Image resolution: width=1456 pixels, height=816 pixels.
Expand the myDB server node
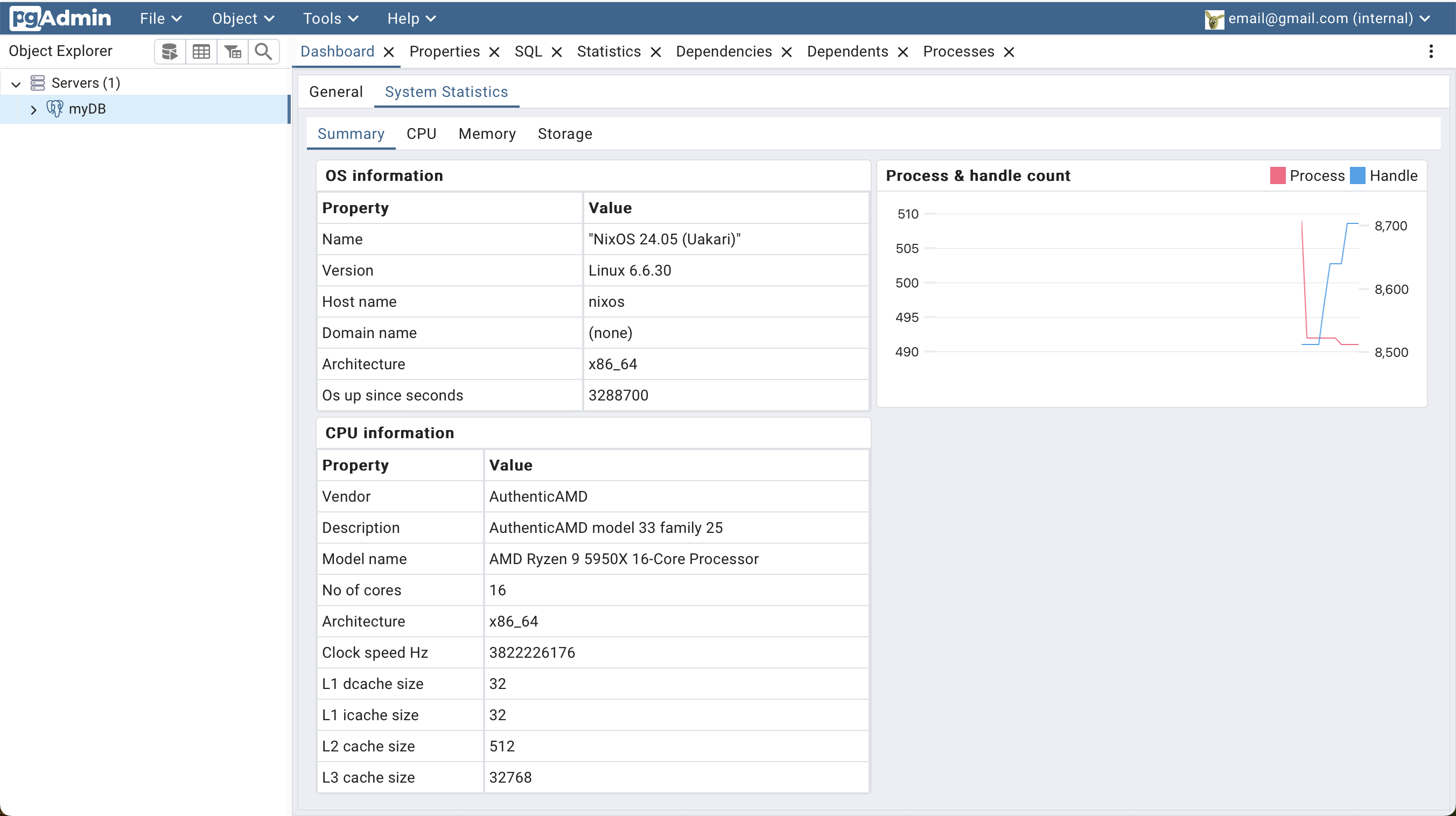click(x=33, y=110)
